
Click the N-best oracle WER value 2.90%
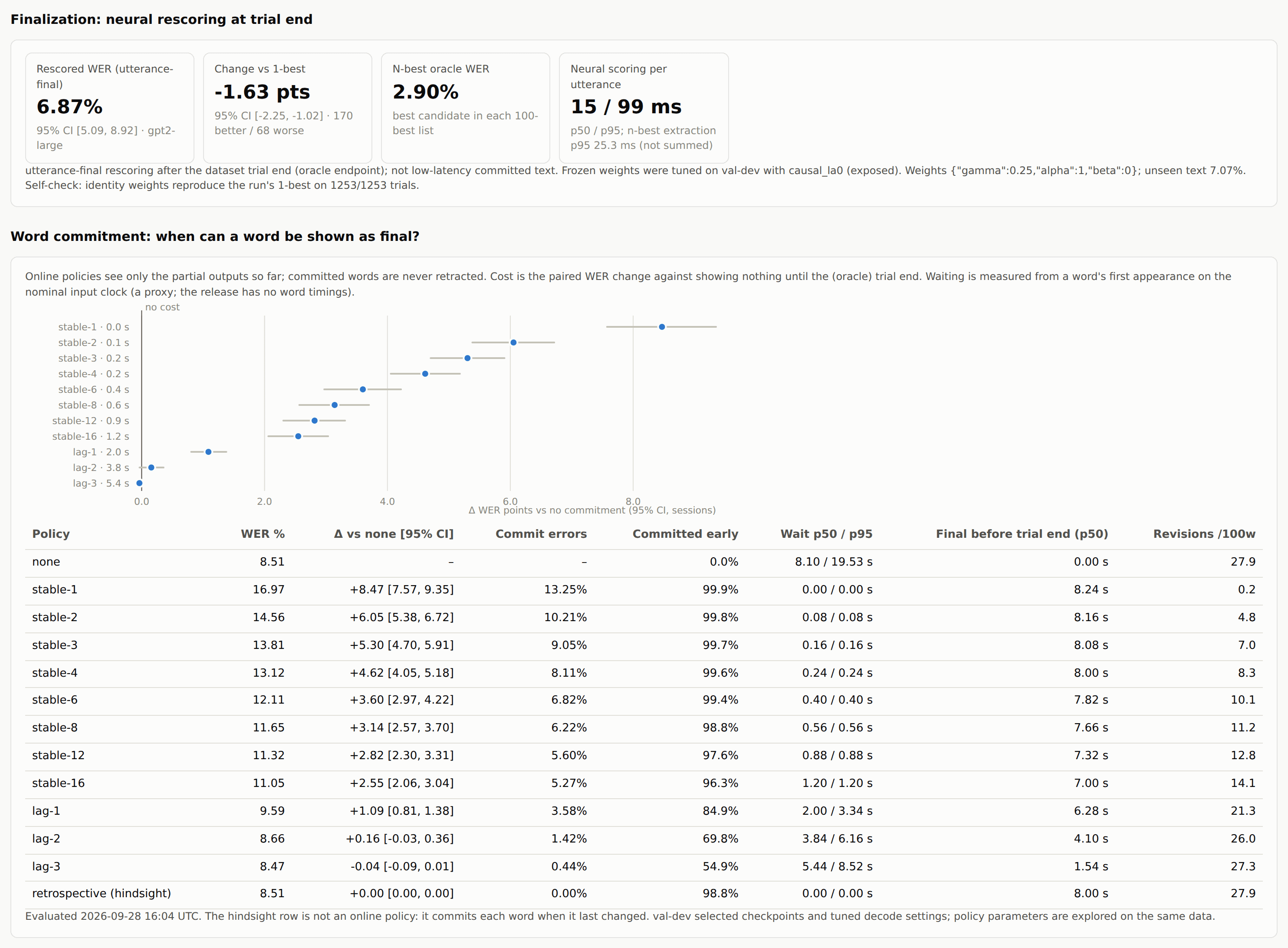point(426,92)
